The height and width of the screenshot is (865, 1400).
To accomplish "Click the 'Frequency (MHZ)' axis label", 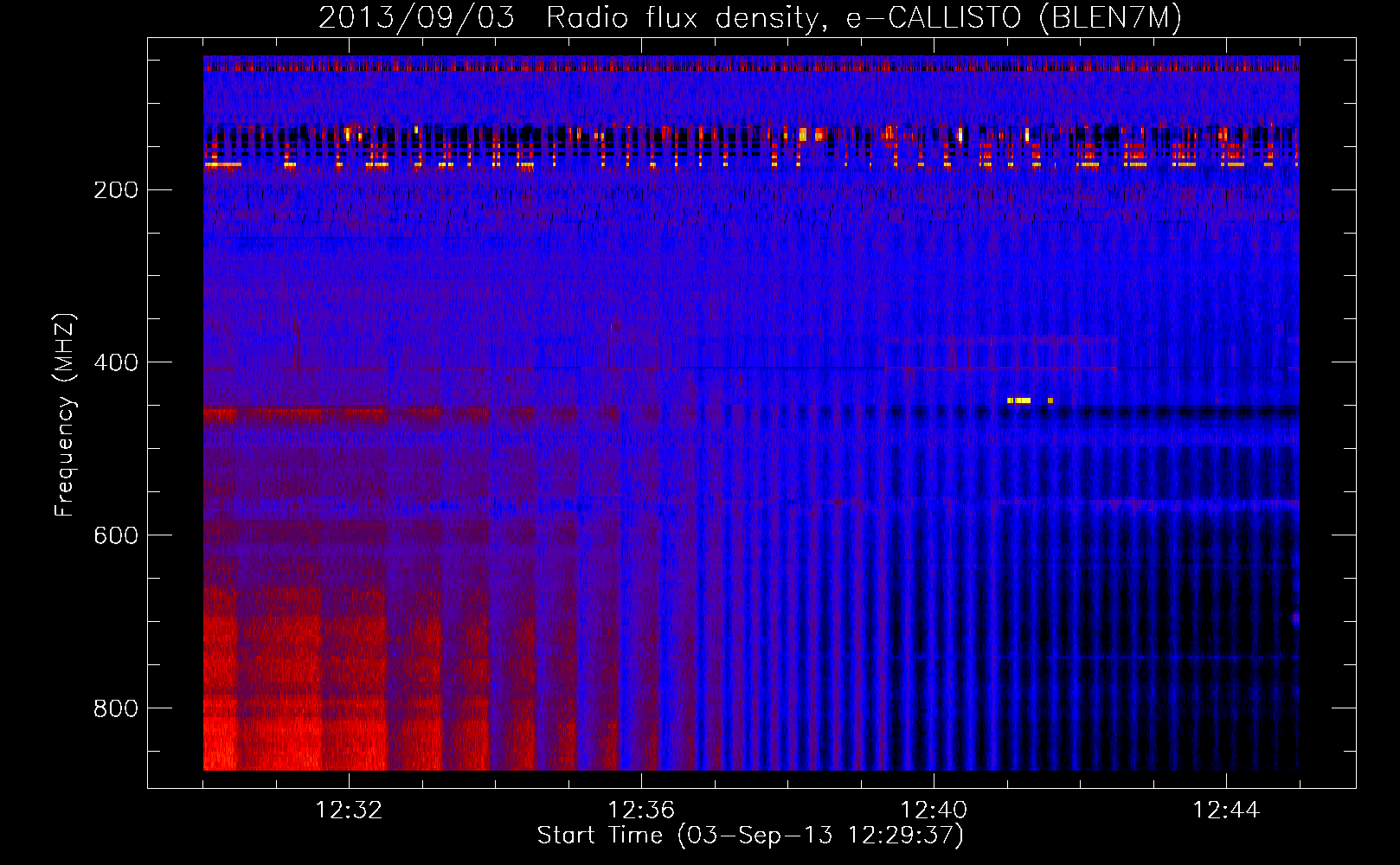I will [65, 415].
